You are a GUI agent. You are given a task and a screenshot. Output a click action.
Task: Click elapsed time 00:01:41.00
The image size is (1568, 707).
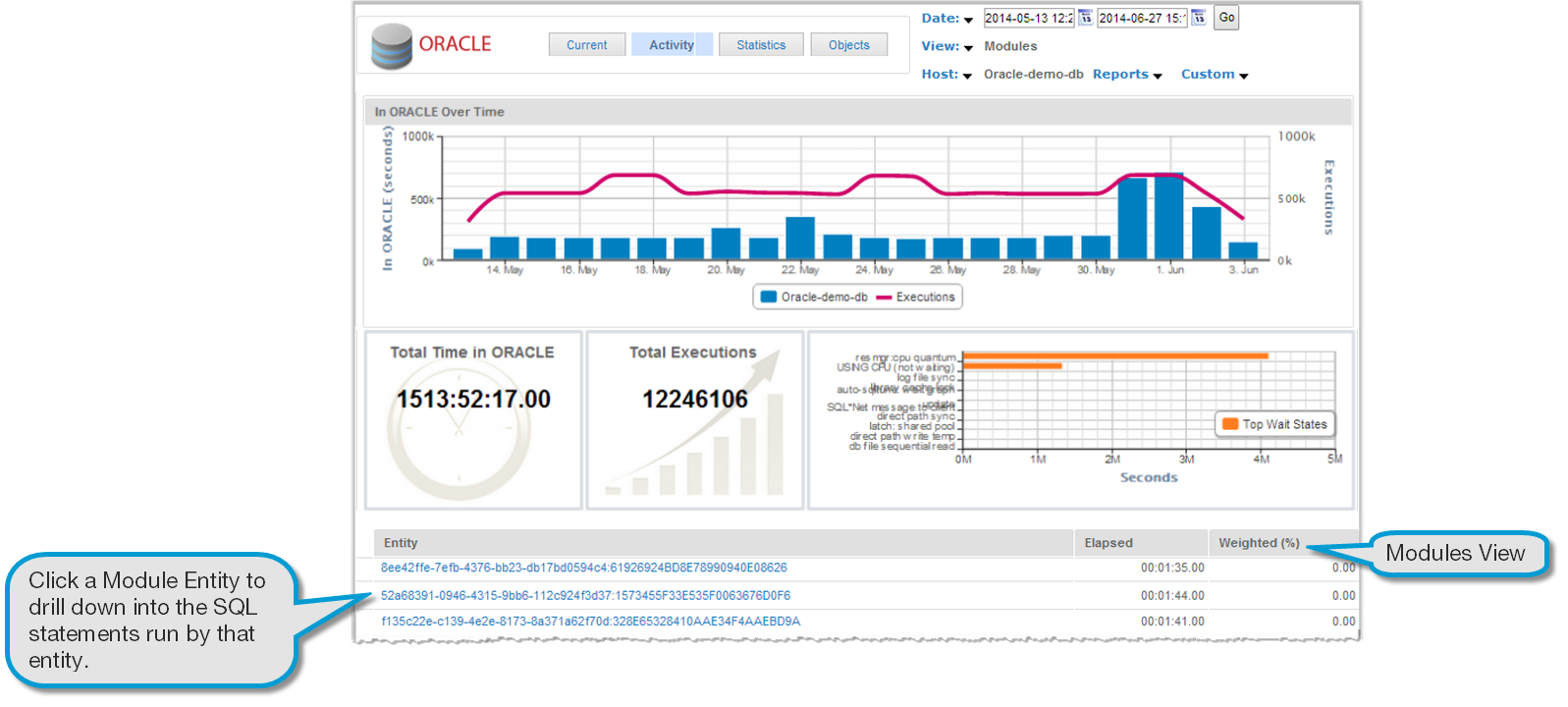1172,622
